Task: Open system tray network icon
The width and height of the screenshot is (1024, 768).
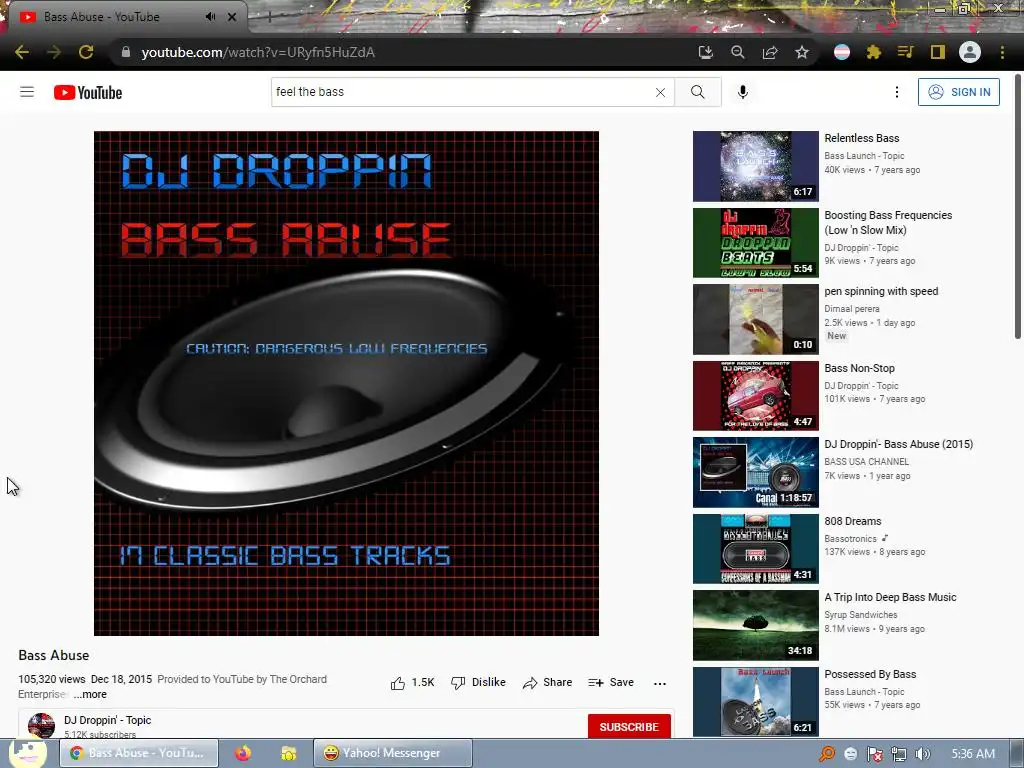Action: (x=899, y=754)
